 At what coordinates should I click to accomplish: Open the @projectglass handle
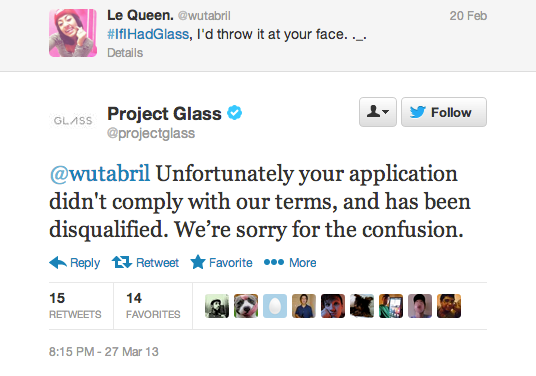151,133
